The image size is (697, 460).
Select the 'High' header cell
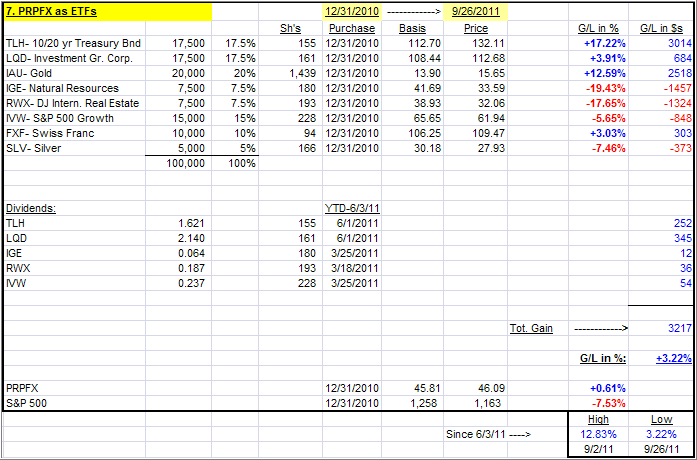[x=598, y=420]
